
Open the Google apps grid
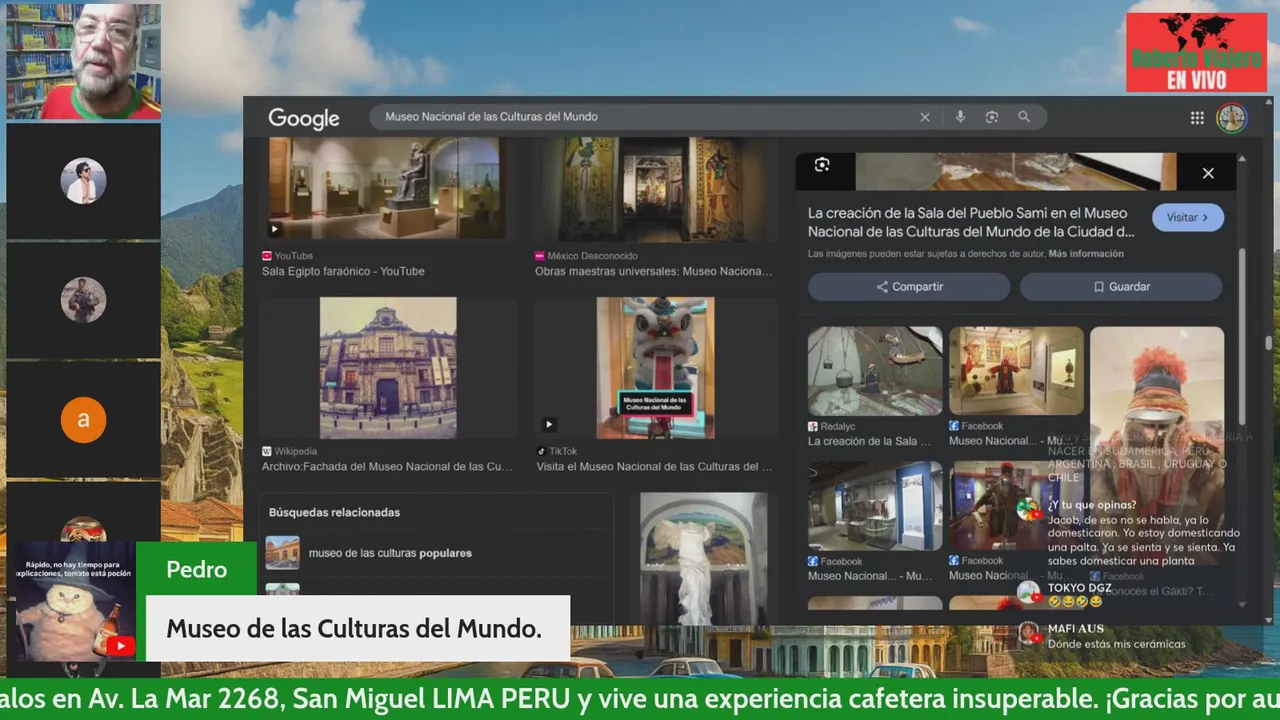pyautogui.click(x=1197, y=118)
